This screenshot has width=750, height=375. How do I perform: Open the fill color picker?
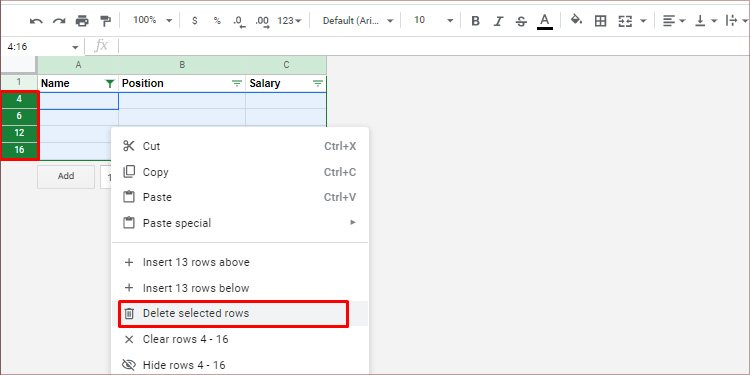pyautogui.click(x=576, y=20)
